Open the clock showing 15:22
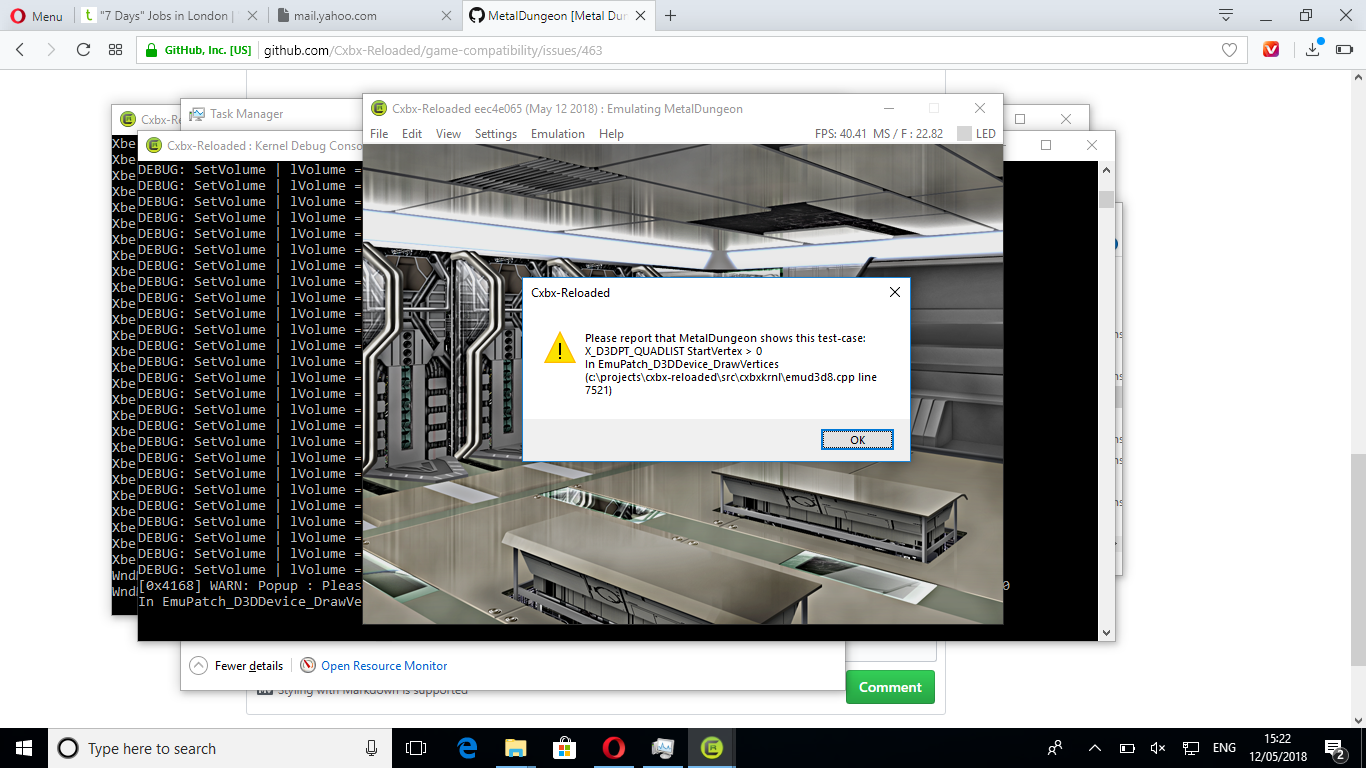The image size is (1366, 768). (x=1278, y=748)
